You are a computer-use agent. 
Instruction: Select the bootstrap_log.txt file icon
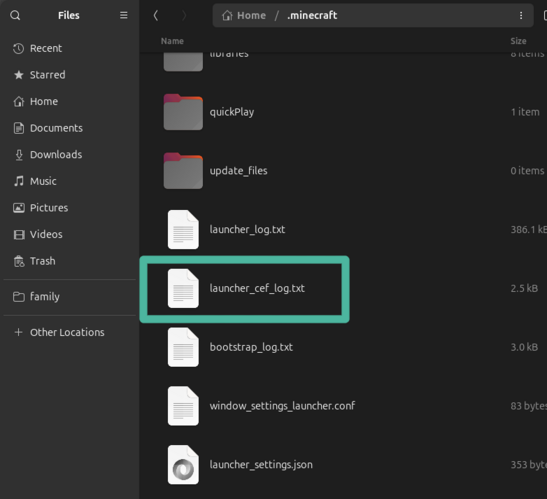pos(183,347)
